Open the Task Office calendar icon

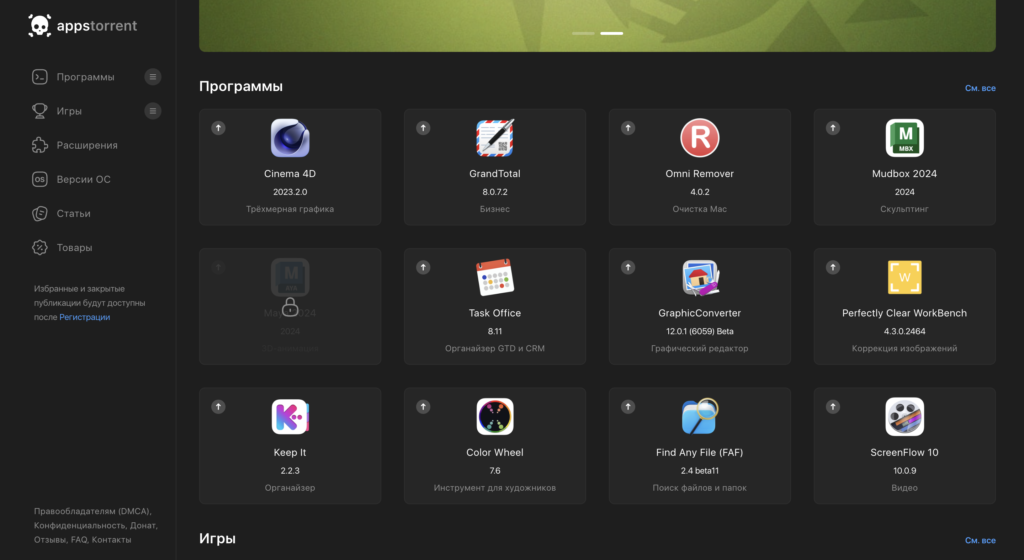point(494,277)
